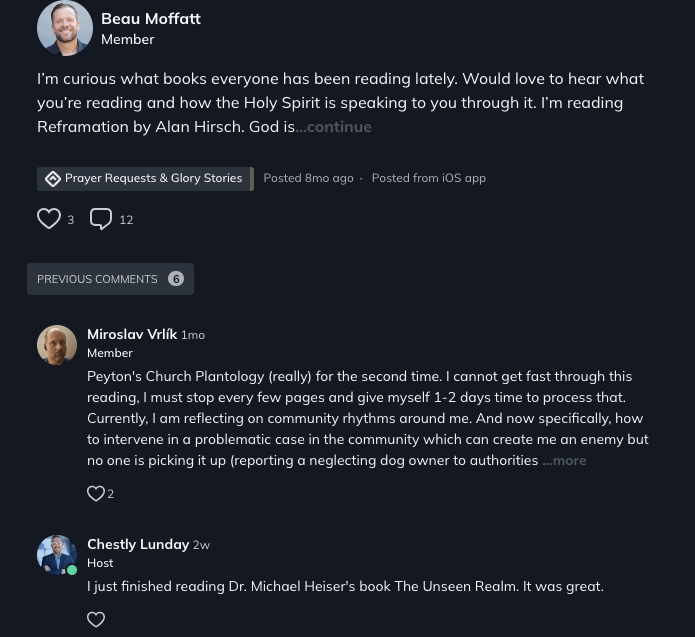Open Prayer Requests & Glory Stories space
The width and height of the screenshot is (695, 637).
coord(153,178)
